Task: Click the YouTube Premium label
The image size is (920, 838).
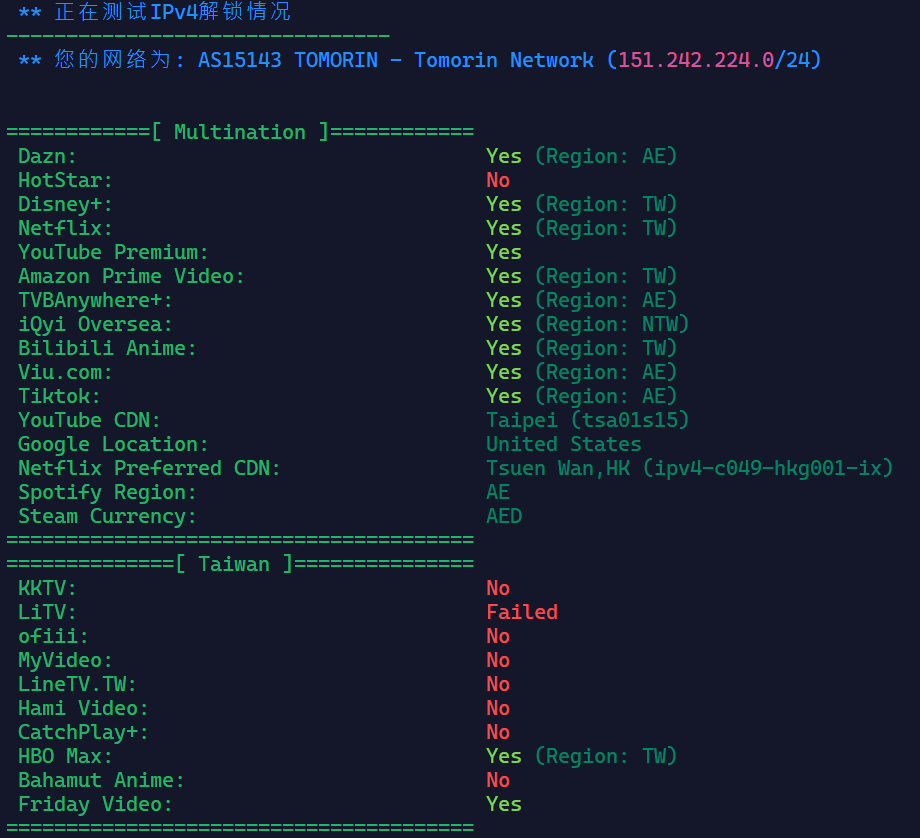Action: pos(113,252)
